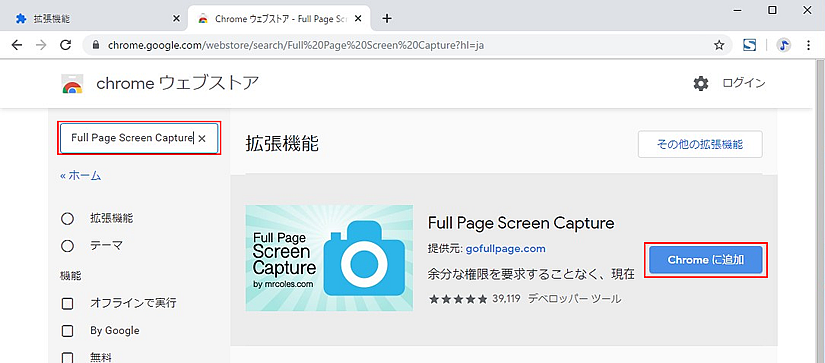Close the 拡張機能 tab

[176, 18]
